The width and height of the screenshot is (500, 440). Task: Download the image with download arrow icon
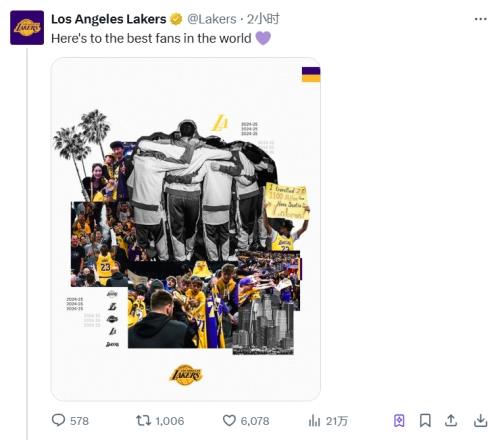480,420
